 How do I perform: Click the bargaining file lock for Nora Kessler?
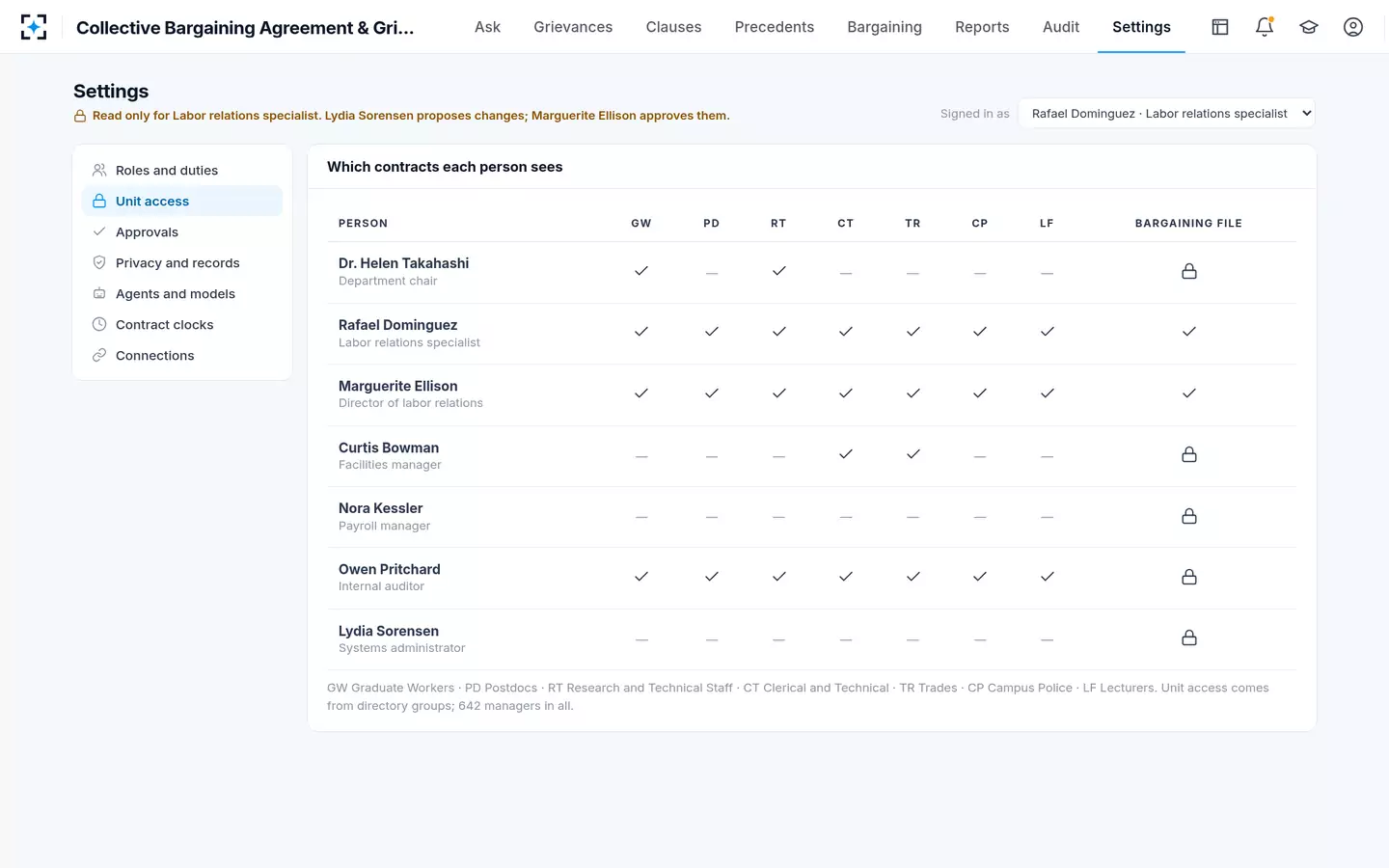(x=1189, y=516)
